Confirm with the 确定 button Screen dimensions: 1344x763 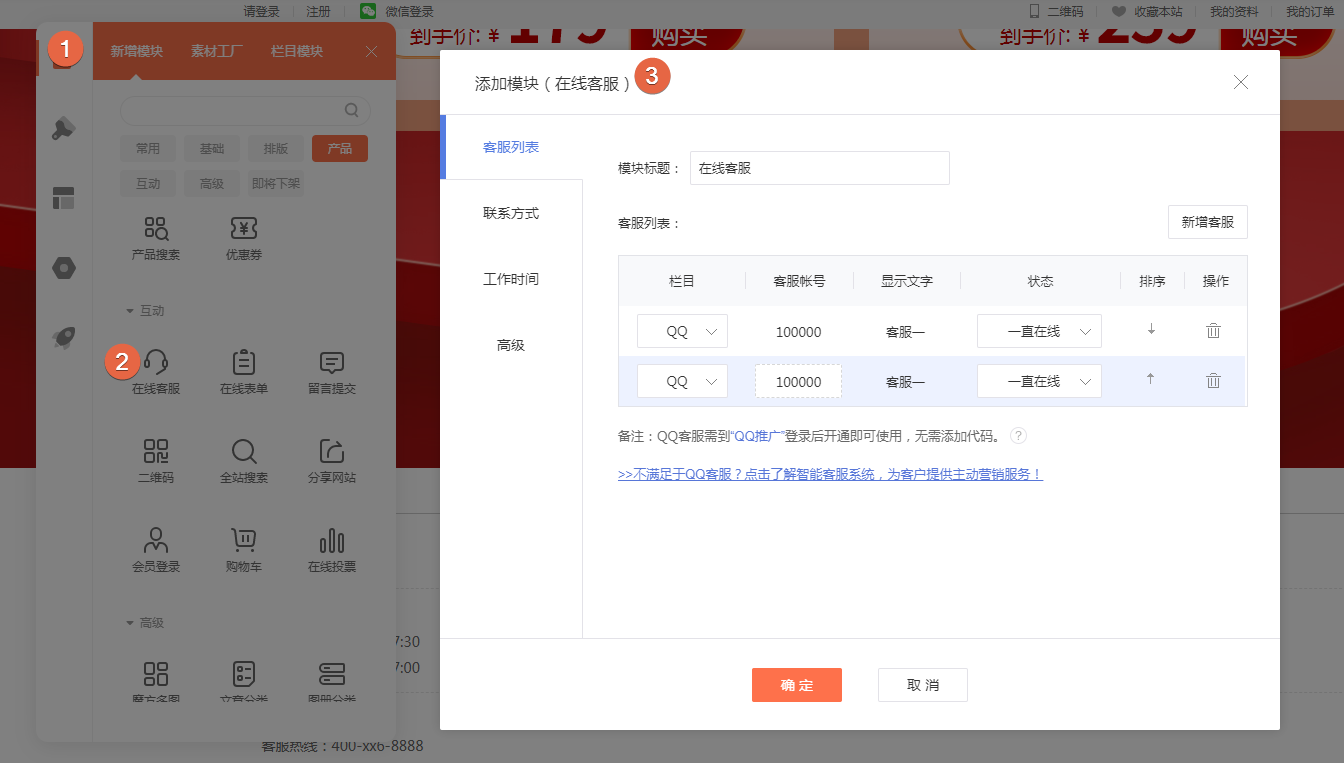797,685
